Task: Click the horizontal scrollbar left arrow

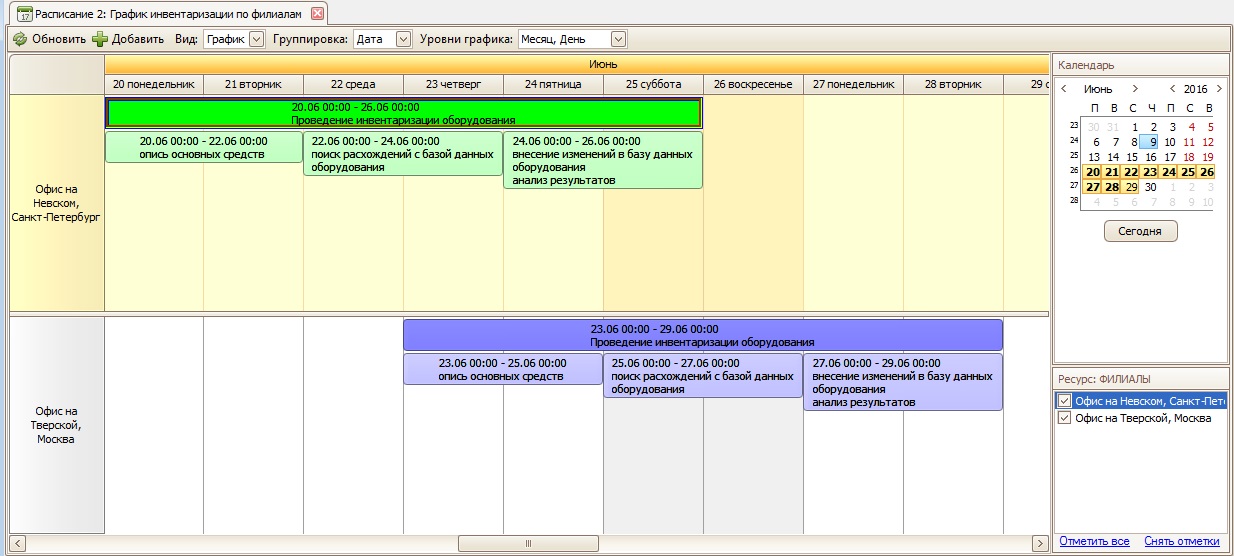Action: click(x=18, y=543)
